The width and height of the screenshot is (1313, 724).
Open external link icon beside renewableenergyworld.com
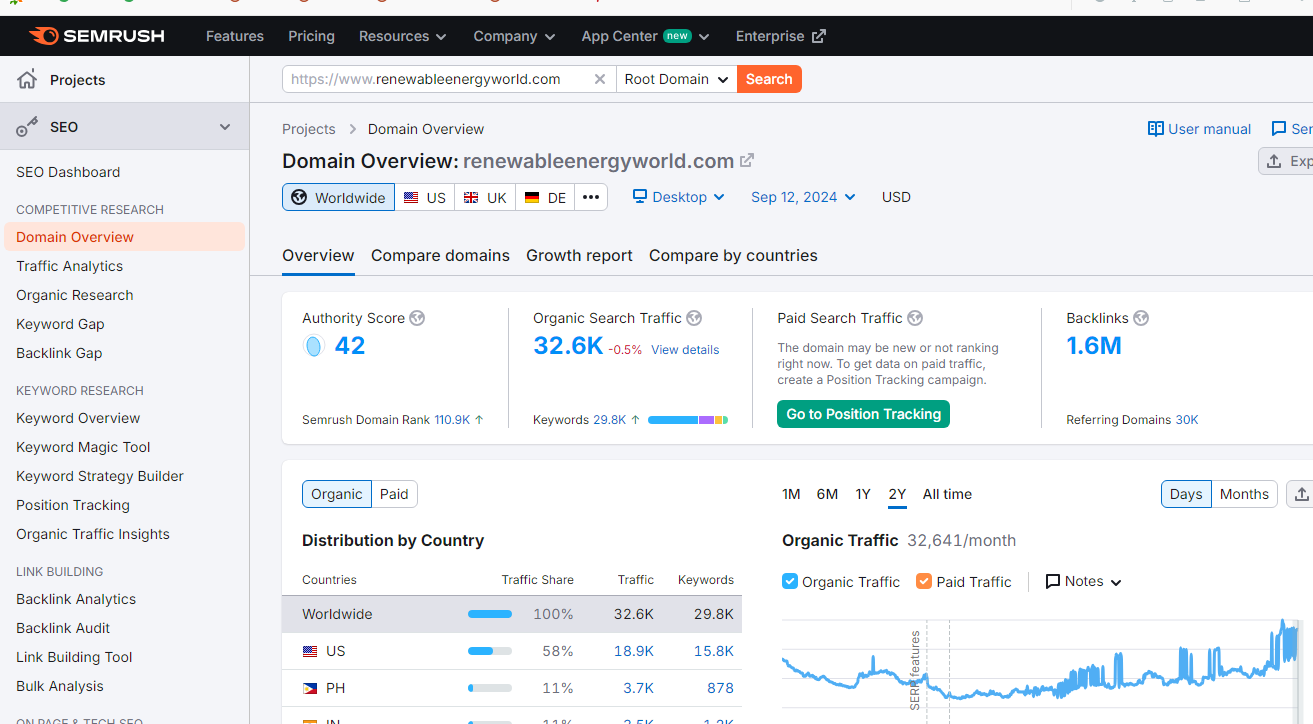[x=747, y=160]
